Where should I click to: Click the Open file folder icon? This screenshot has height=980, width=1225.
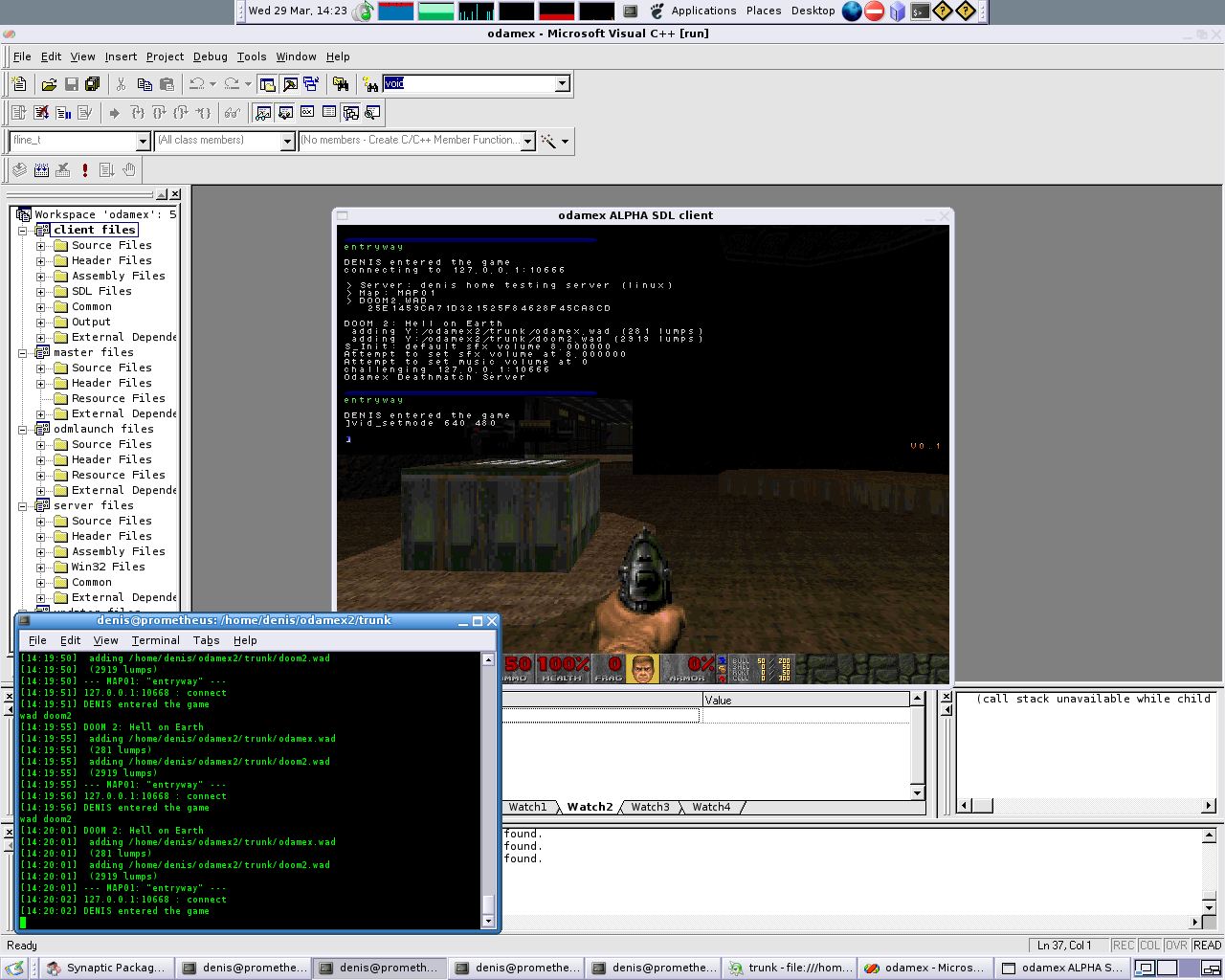[x=49, y=84]
